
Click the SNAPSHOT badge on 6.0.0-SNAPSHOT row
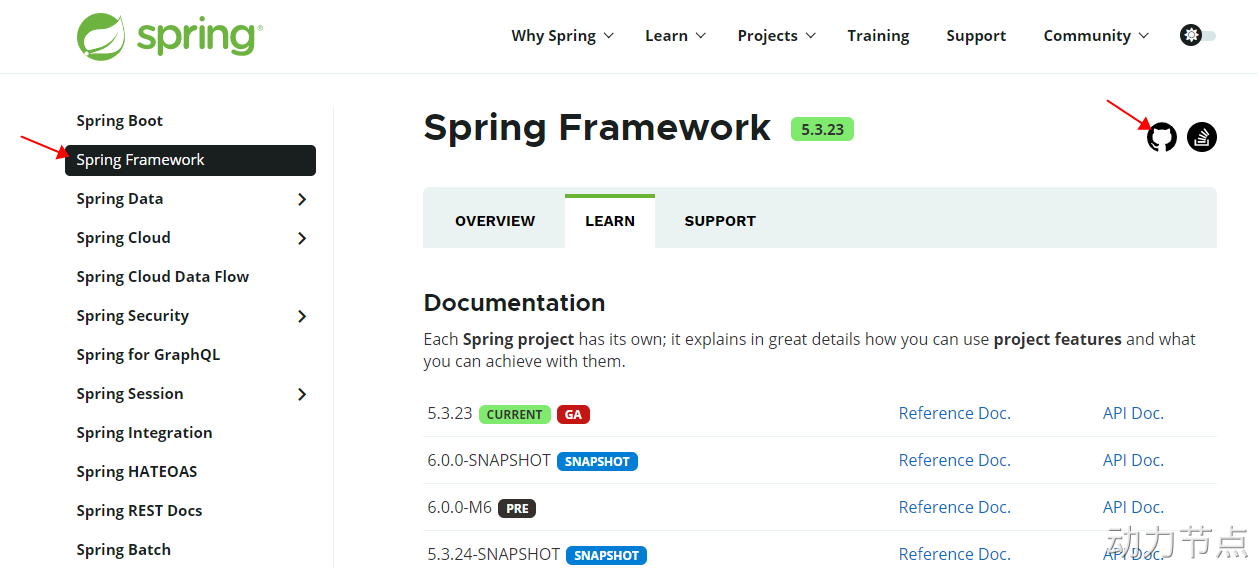coord(597,462)
